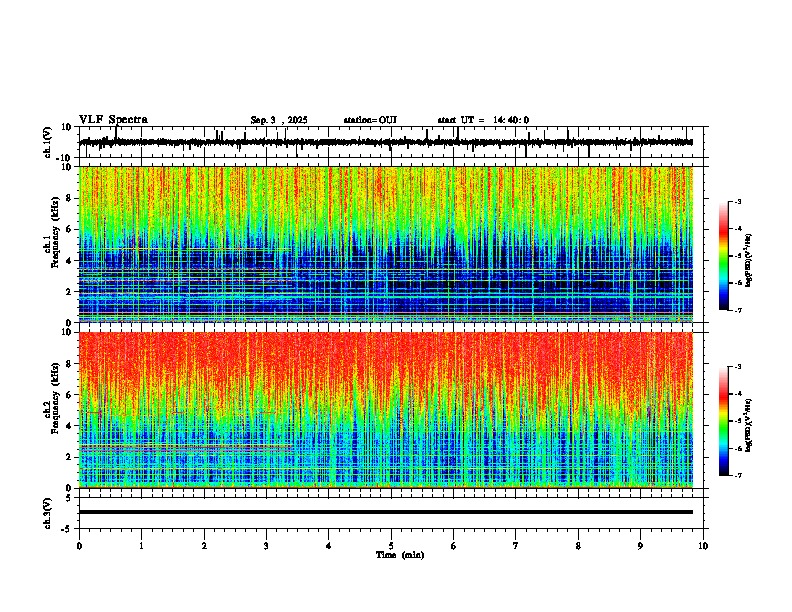Click the ch.2 spectrogram color scale bar
The width and height of the screenshot is (792, 612).
[724, 421]
